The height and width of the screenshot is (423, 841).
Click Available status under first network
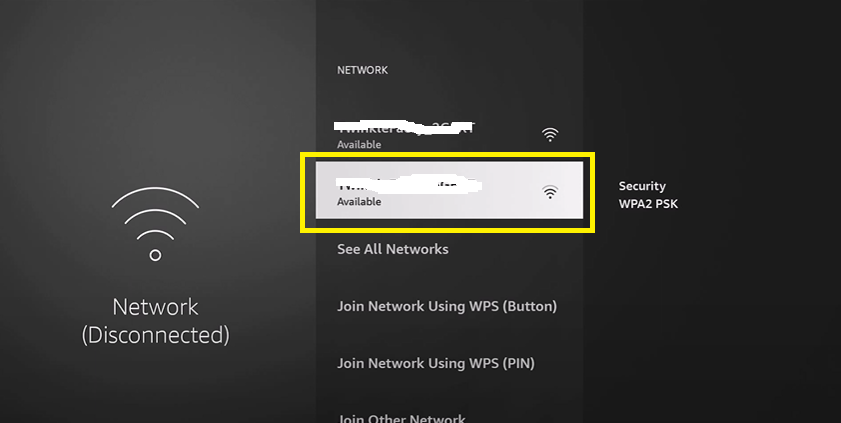click(x=359, y=145)
